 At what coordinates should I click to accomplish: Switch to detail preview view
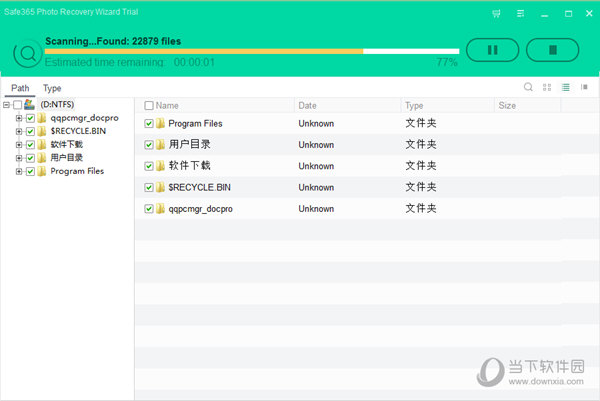[584, 87]
